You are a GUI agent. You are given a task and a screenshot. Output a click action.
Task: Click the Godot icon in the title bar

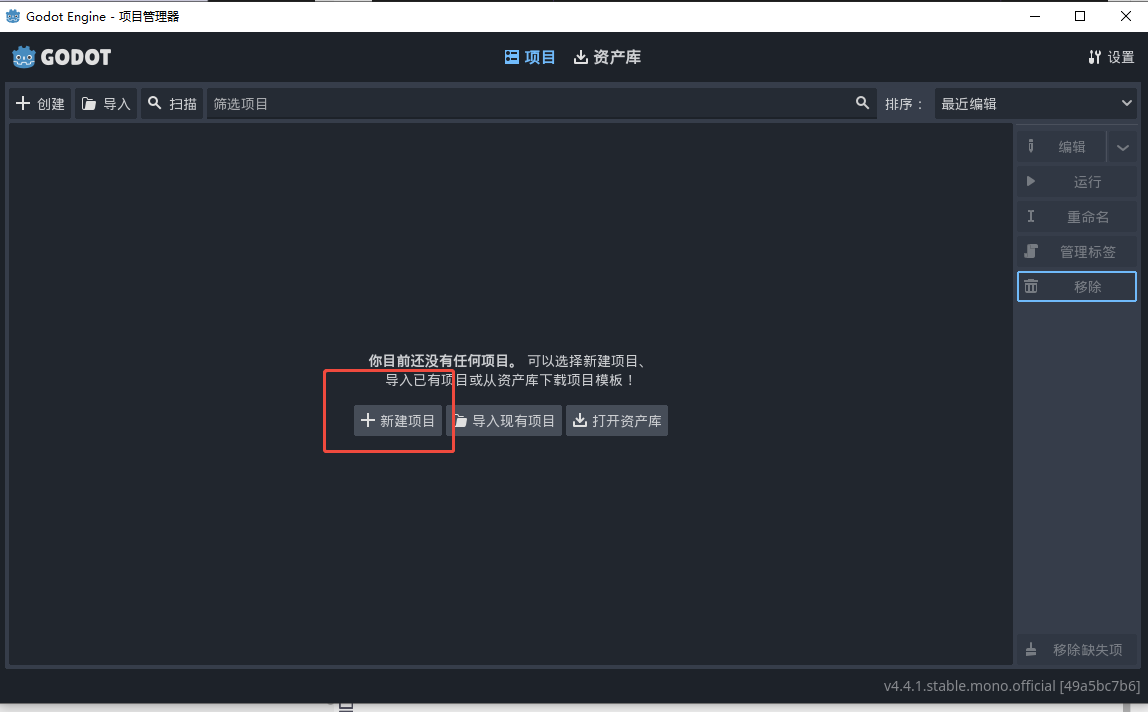[13, 16]
